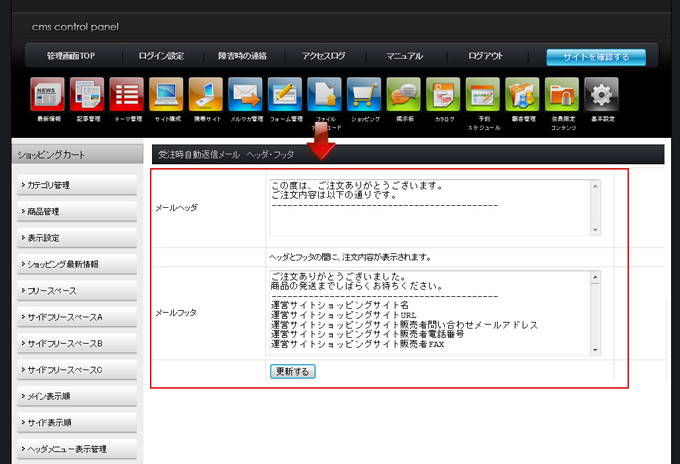Expand カテゴリ管理 in the sidebar

click(76, 185)
